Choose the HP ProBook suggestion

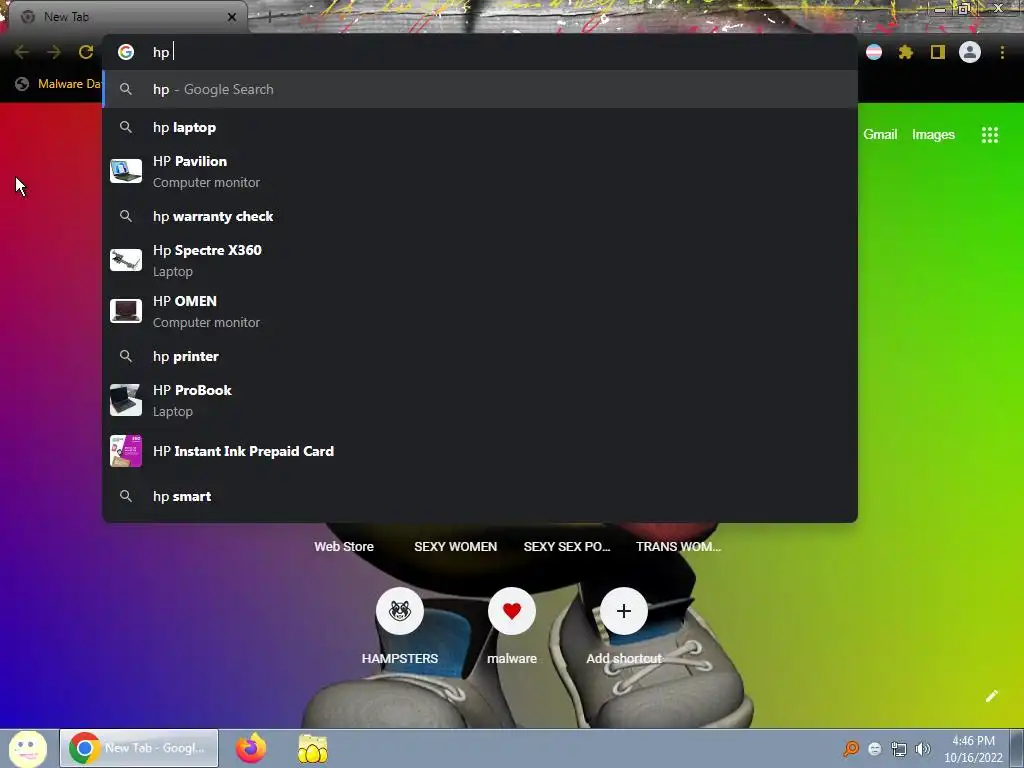point(480,400)
